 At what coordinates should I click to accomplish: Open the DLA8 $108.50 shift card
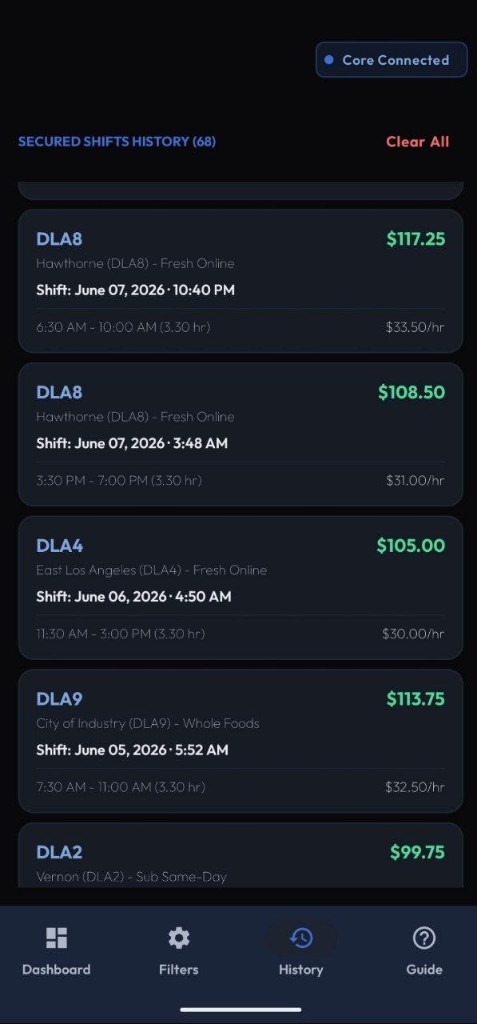click(240, 434)
